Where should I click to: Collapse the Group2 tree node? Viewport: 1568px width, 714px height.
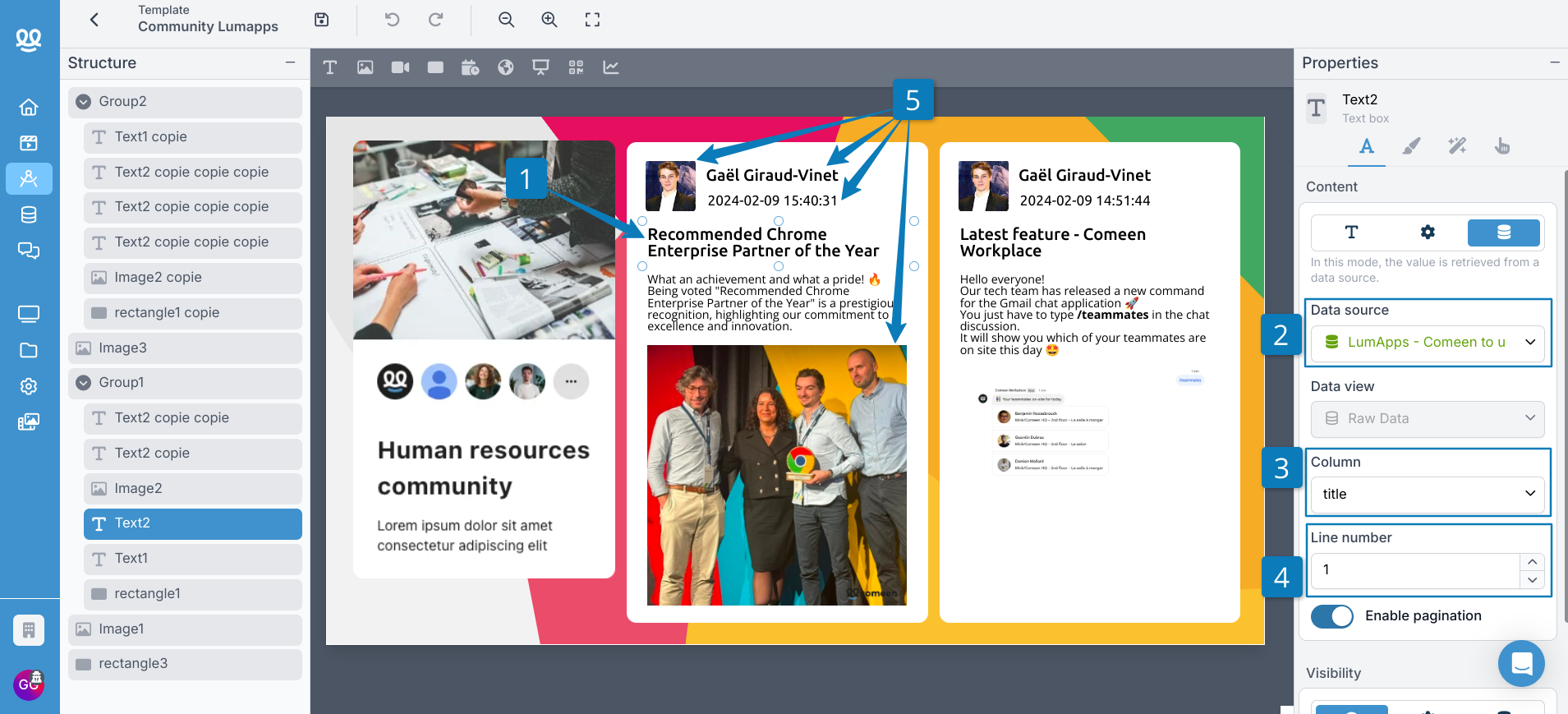pyautogui.click(x=84, y=102)
